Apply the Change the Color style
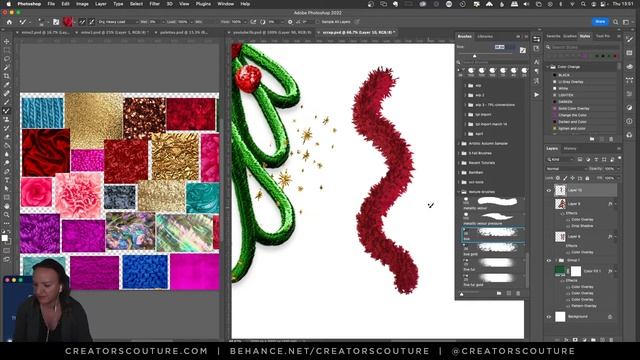 [x=572, y=115]
